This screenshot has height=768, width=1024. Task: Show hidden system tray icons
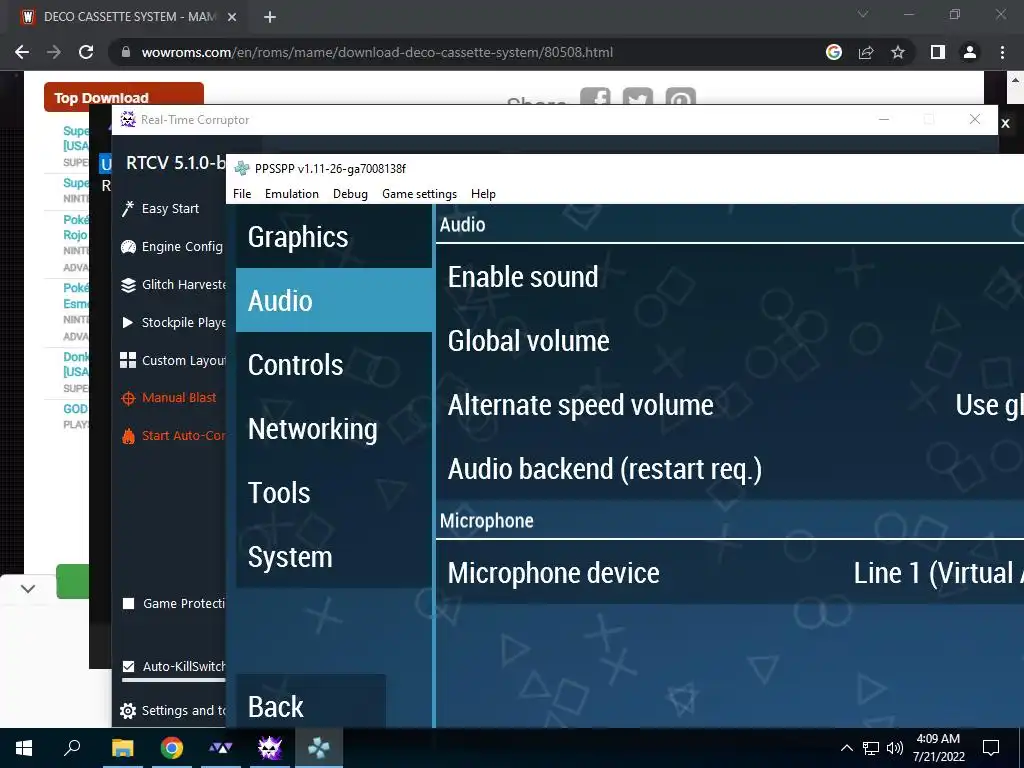846,748
